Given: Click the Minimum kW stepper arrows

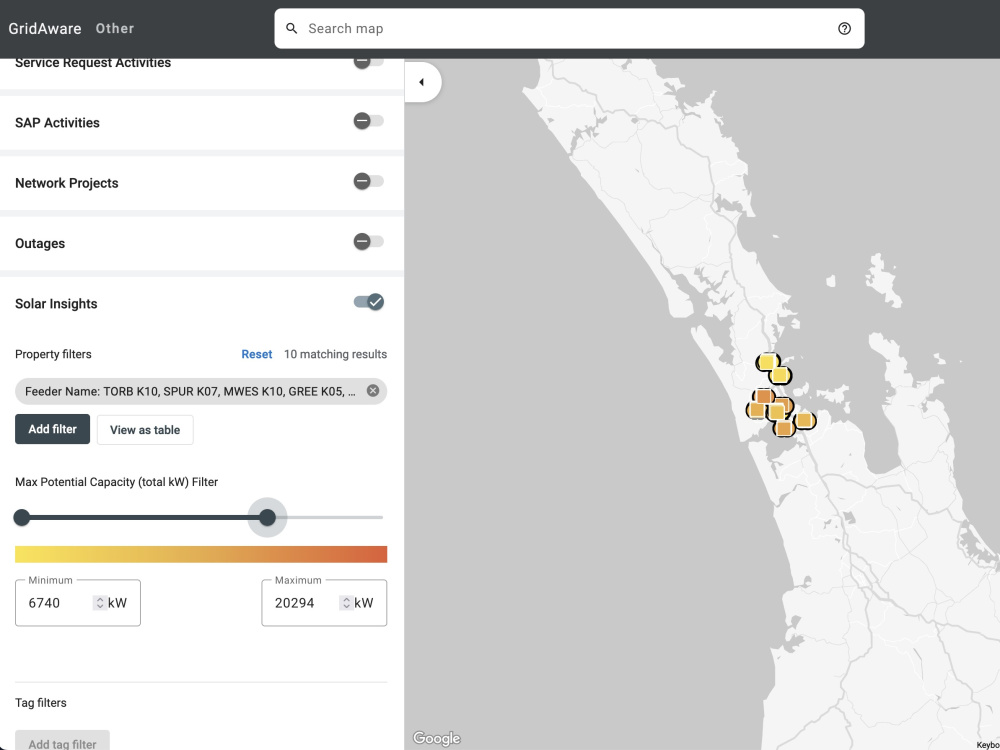Looking at the screenshot, I should pyautogui.click(x=99, y=603).
